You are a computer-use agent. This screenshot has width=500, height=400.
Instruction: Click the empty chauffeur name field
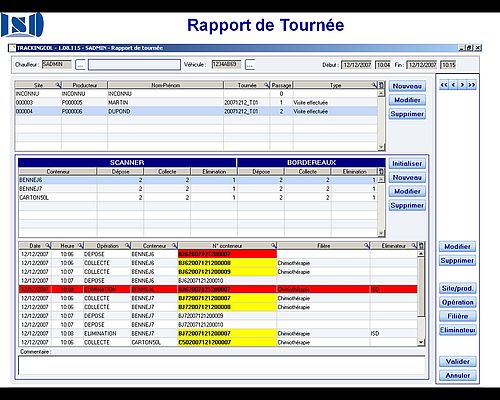point(134,65)
